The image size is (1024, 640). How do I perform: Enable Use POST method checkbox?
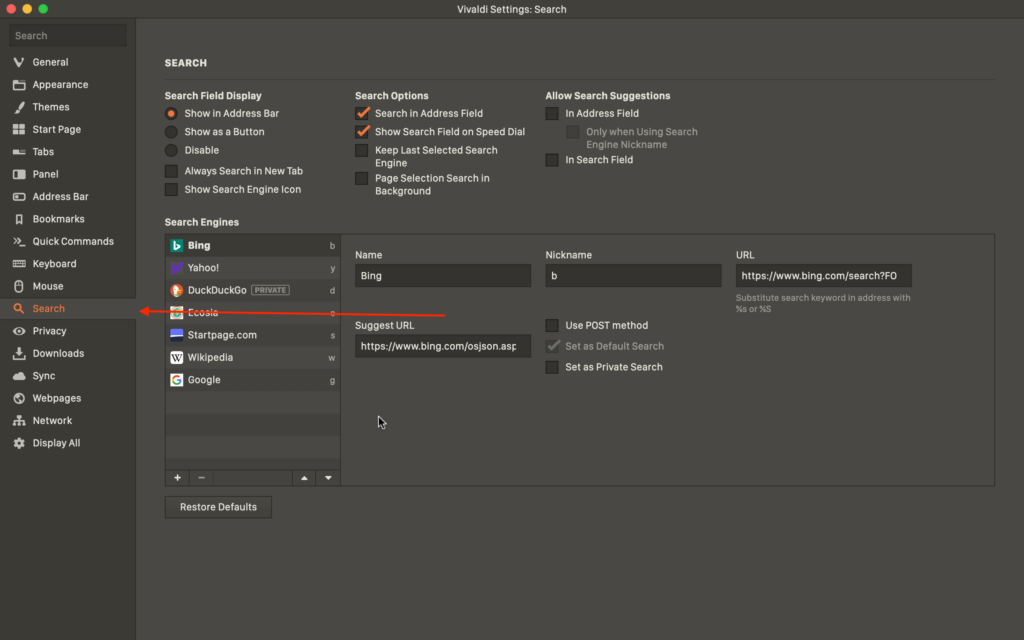click(552, 325)
